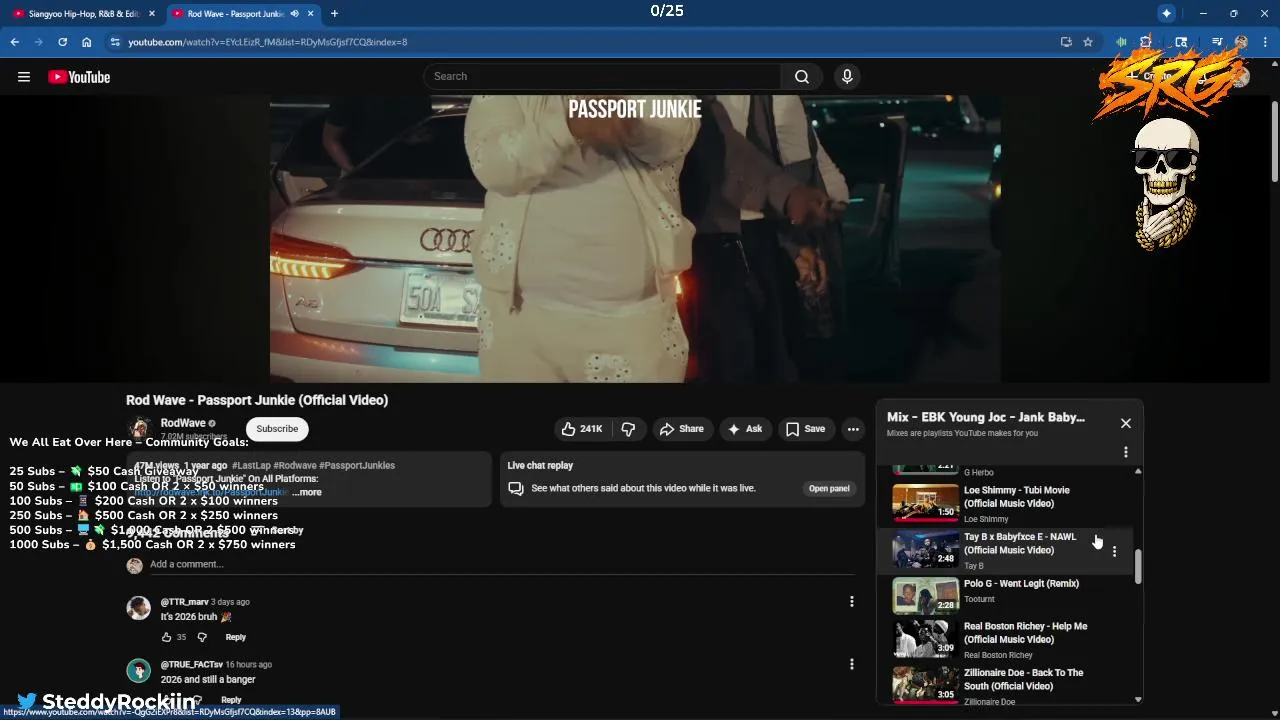Subscribe to RodWave
Viewport: 1280px width, 720px height.
(x=277, y=429)
